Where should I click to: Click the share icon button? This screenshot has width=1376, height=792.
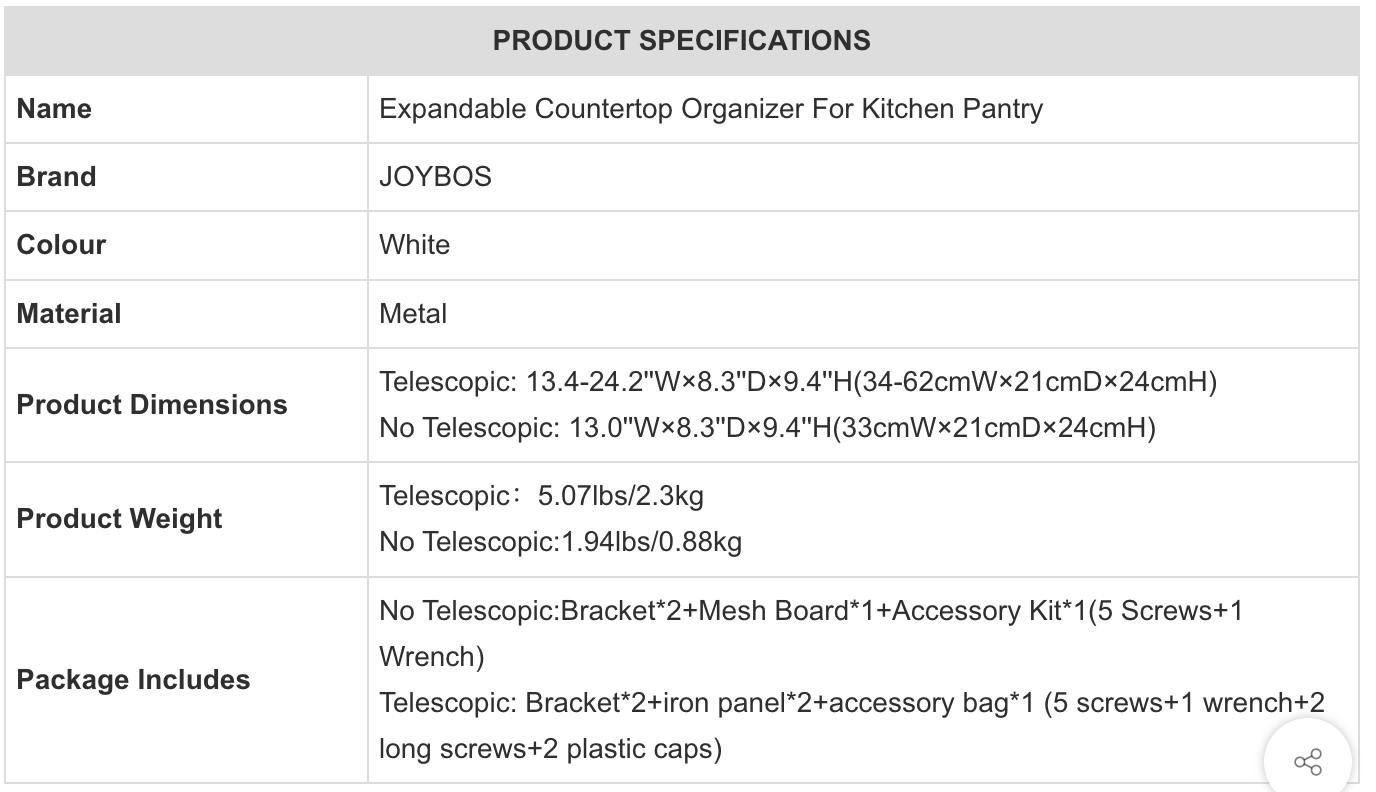coord(1307,762)
